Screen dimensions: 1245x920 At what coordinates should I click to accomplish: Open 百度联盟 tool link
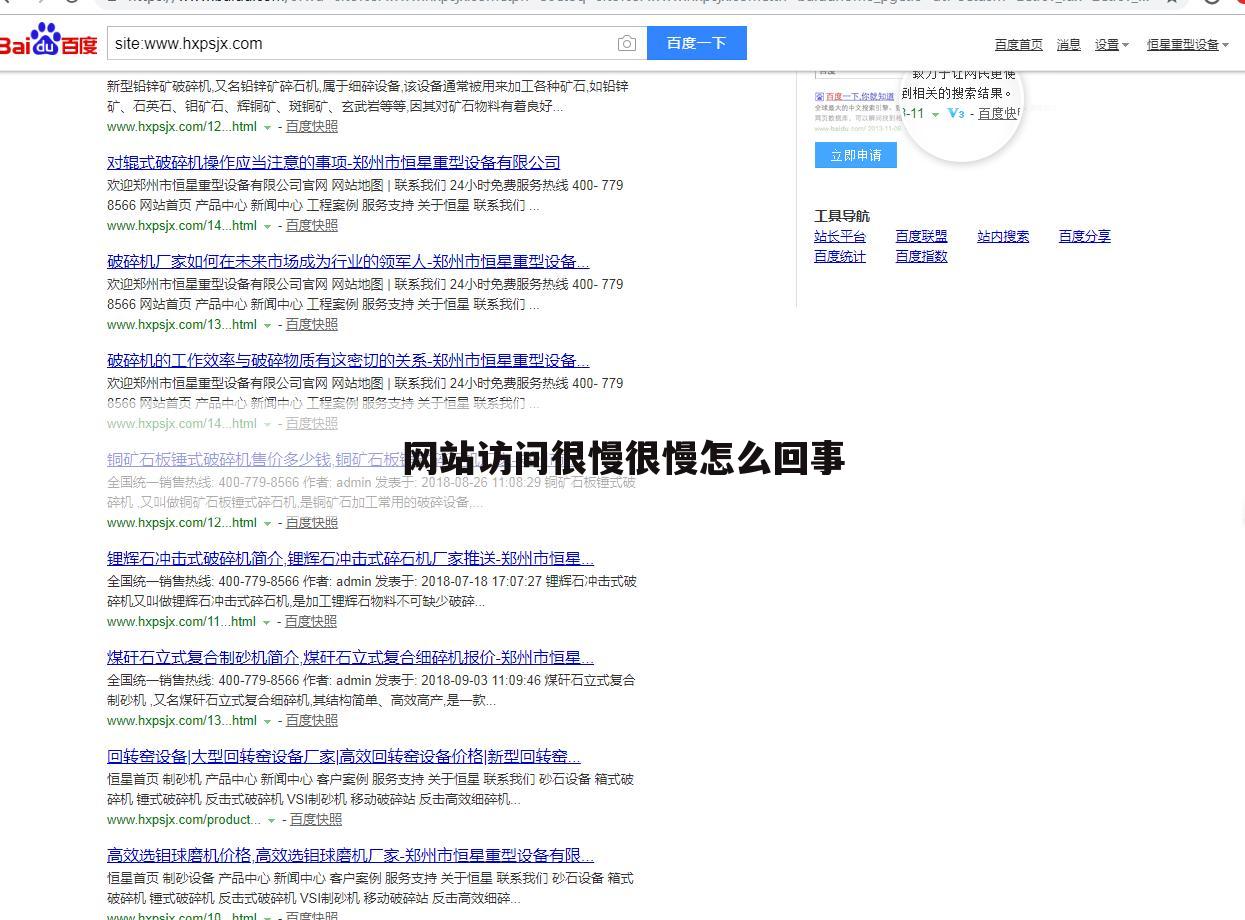click(921, 236)
